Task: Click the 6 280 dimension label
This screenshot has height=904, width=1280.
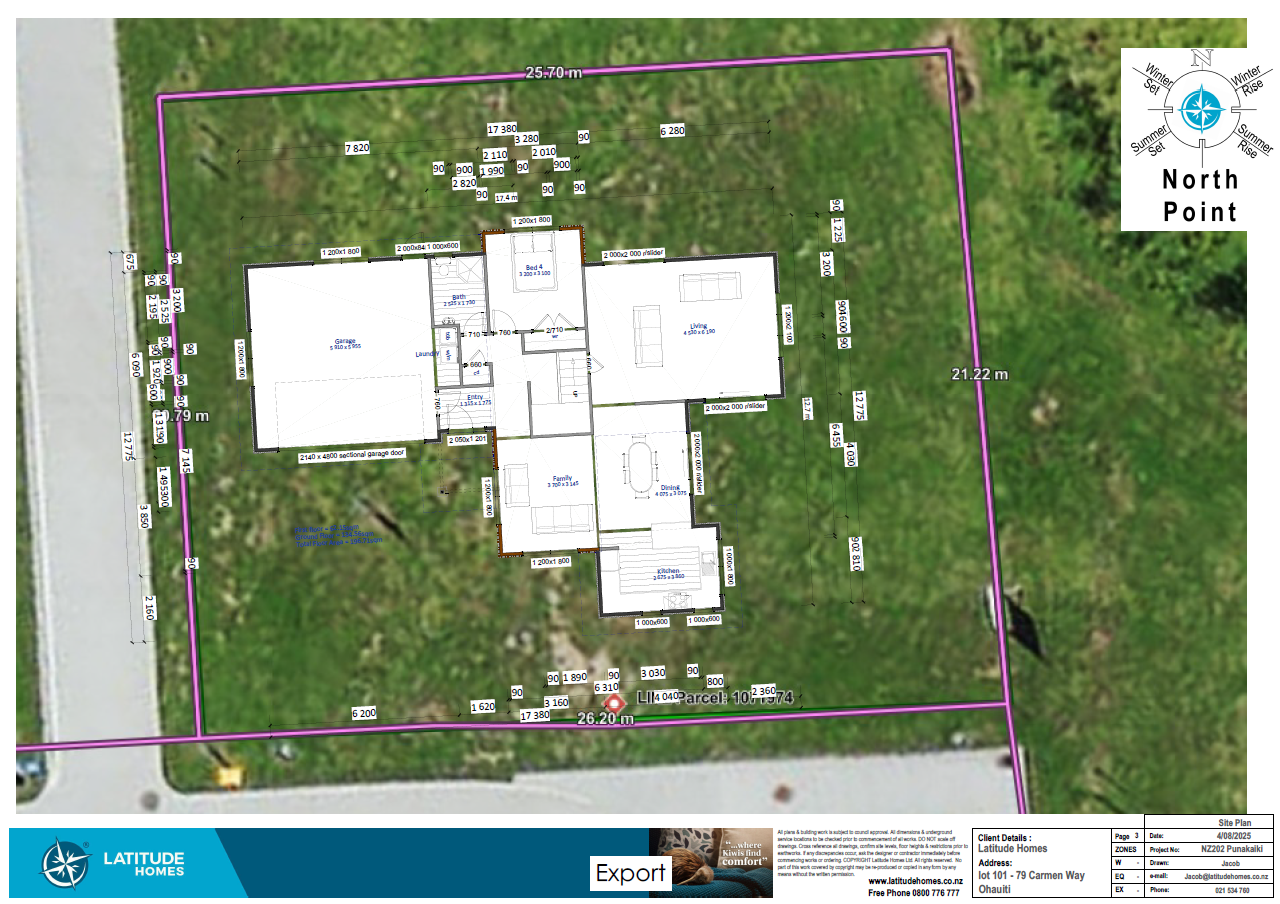Action: 672,131
